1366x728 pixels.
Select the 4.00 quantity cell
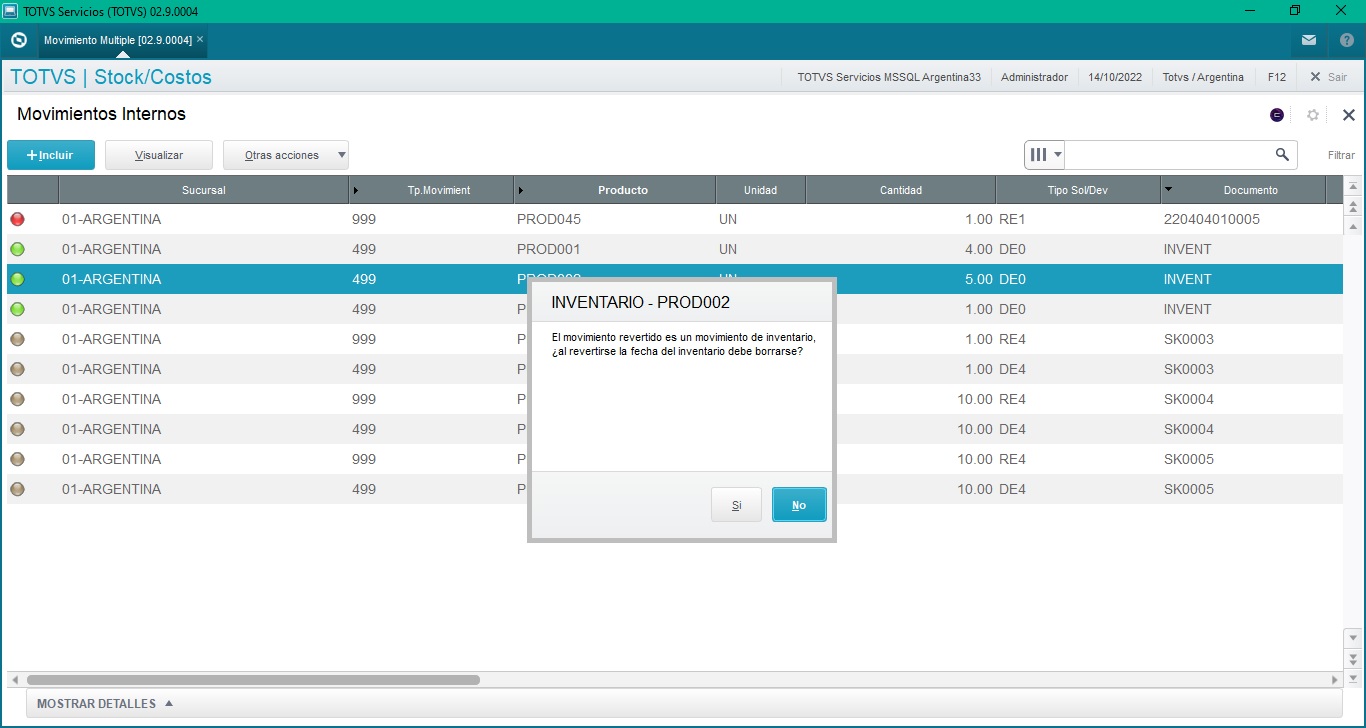pos(978,249)
